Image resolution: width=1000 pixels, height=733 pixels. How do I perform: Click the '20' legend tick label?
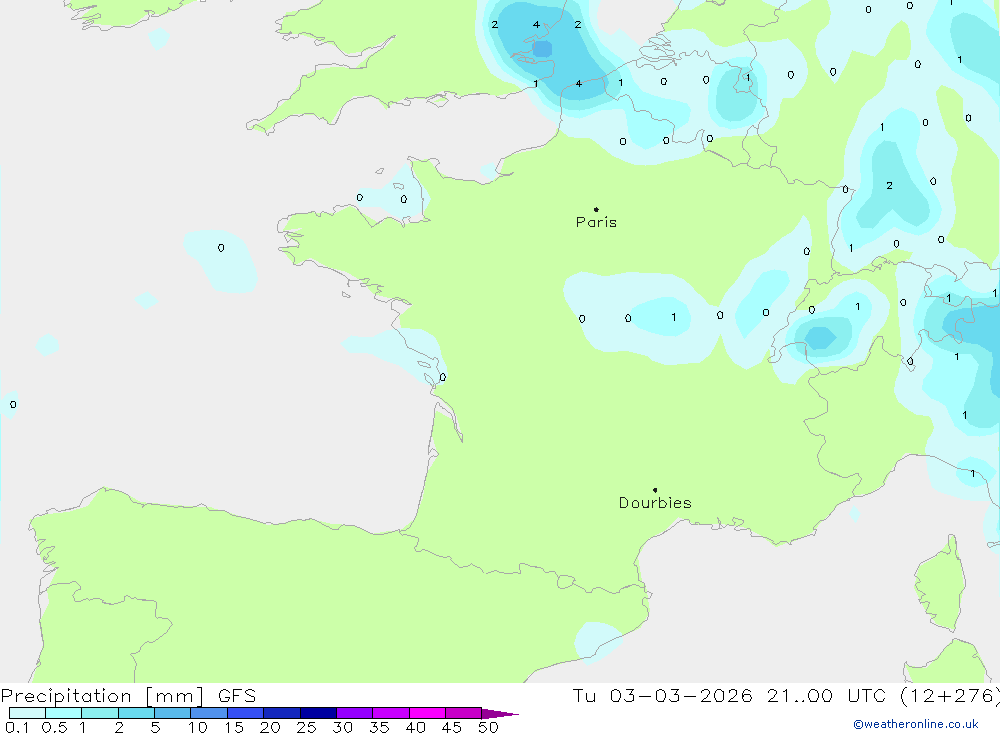click(x=270, y=727)
